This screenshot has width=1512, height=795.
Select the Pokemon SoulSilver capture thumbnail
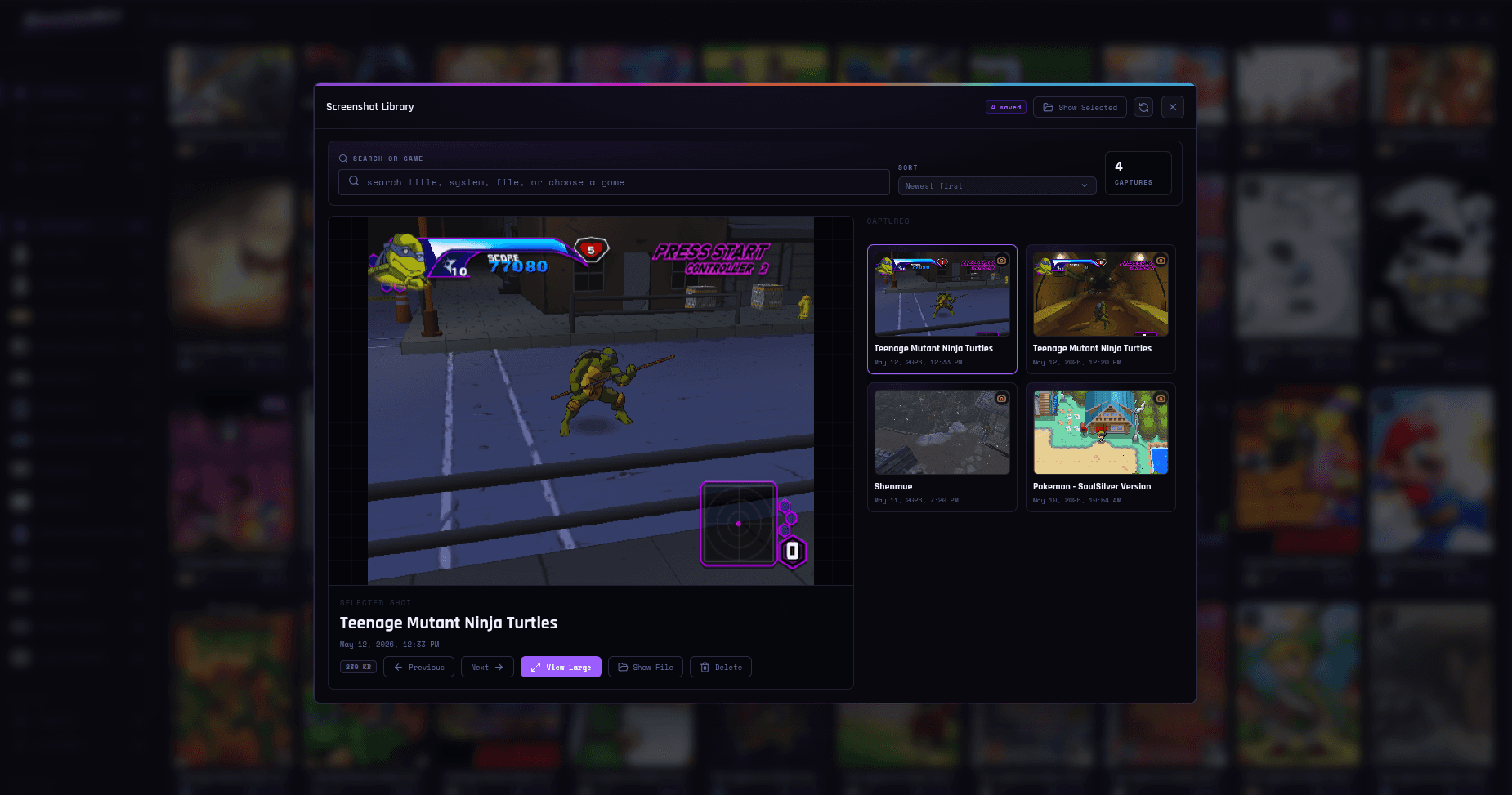point(1101,432)
